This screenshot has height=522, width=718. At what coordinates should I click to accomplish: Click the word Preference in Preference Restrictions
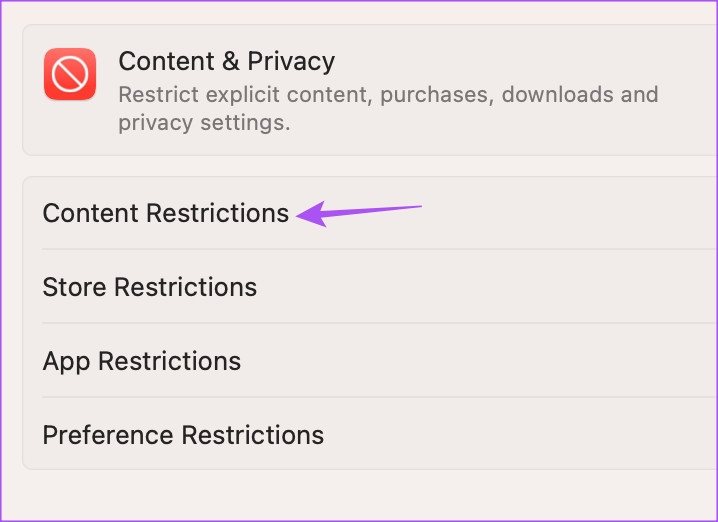[108, 435]
